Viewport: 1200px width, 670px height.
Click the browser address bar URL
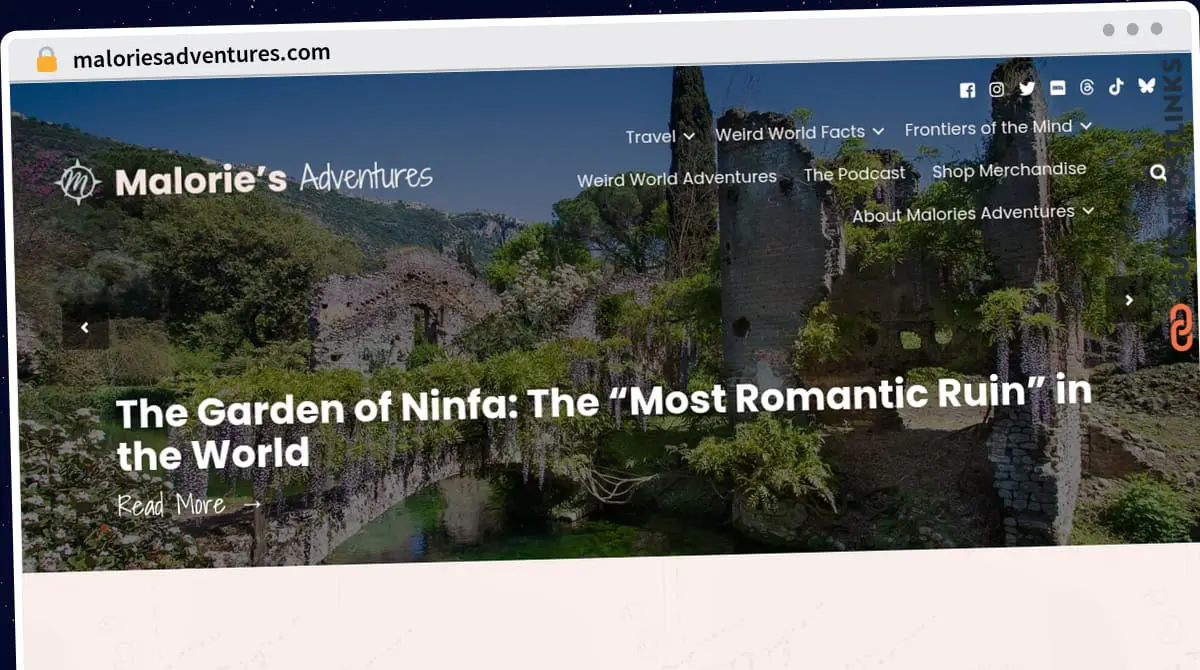(x=201, y=55)
